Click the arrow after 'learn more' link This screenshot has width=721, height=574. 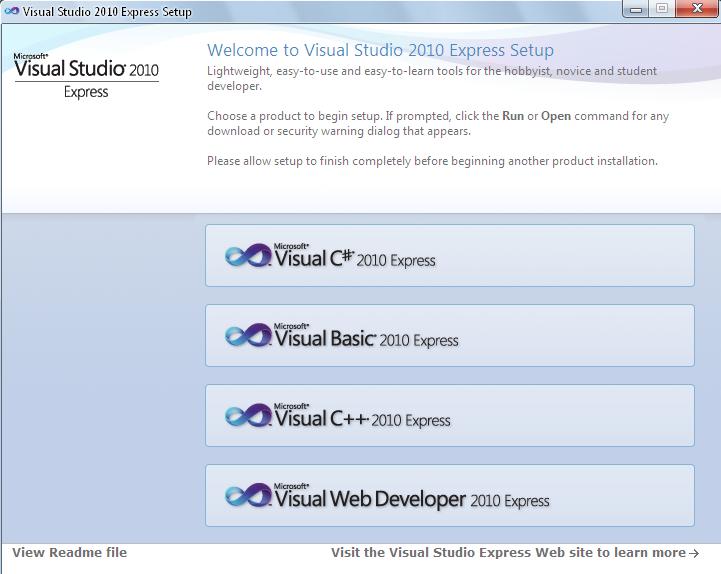point(694,553)
